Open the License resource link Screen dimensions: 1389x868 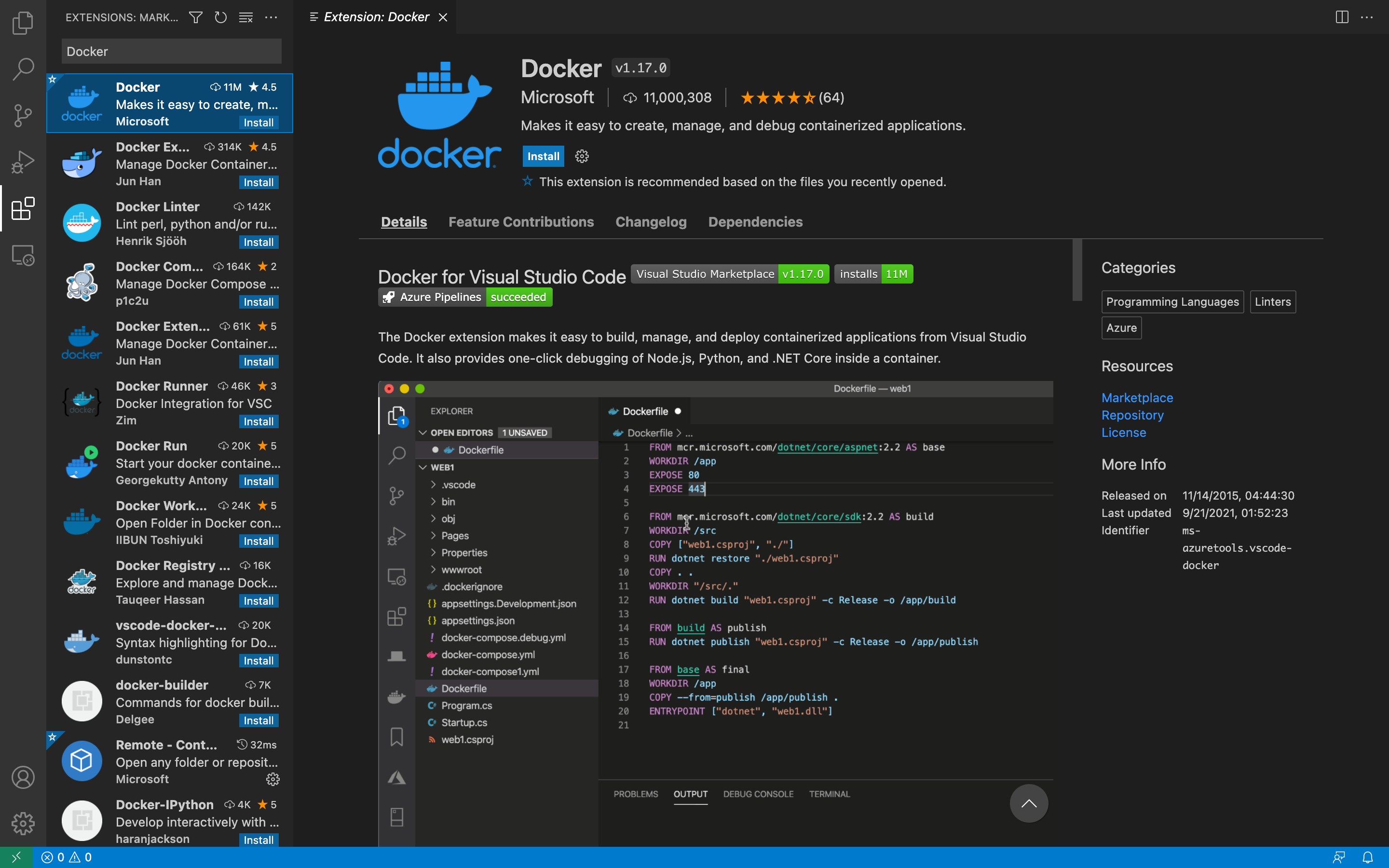(x=1123, y=432)
